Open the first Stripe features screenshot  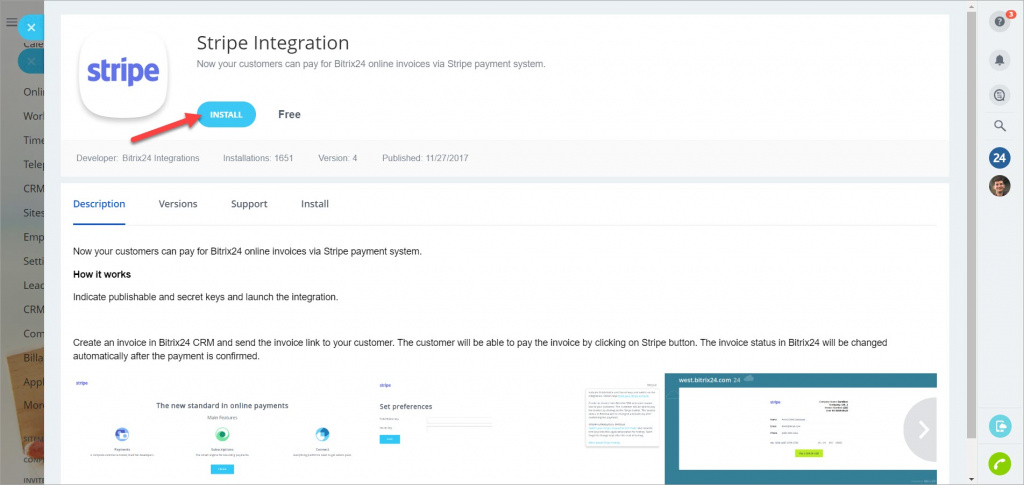pos(221,428)
